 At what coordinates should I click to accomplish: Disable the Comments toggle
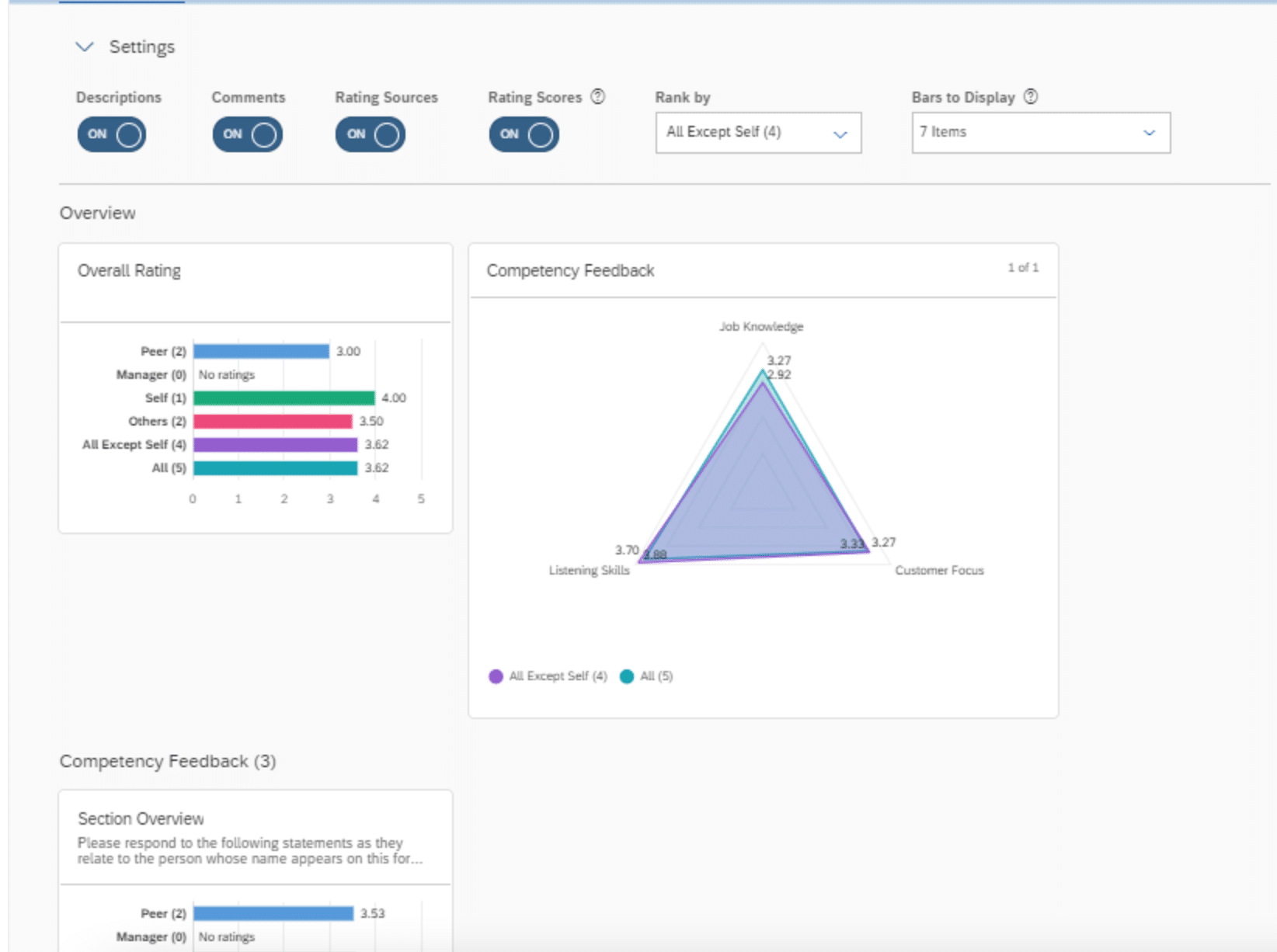coord(247,134)
